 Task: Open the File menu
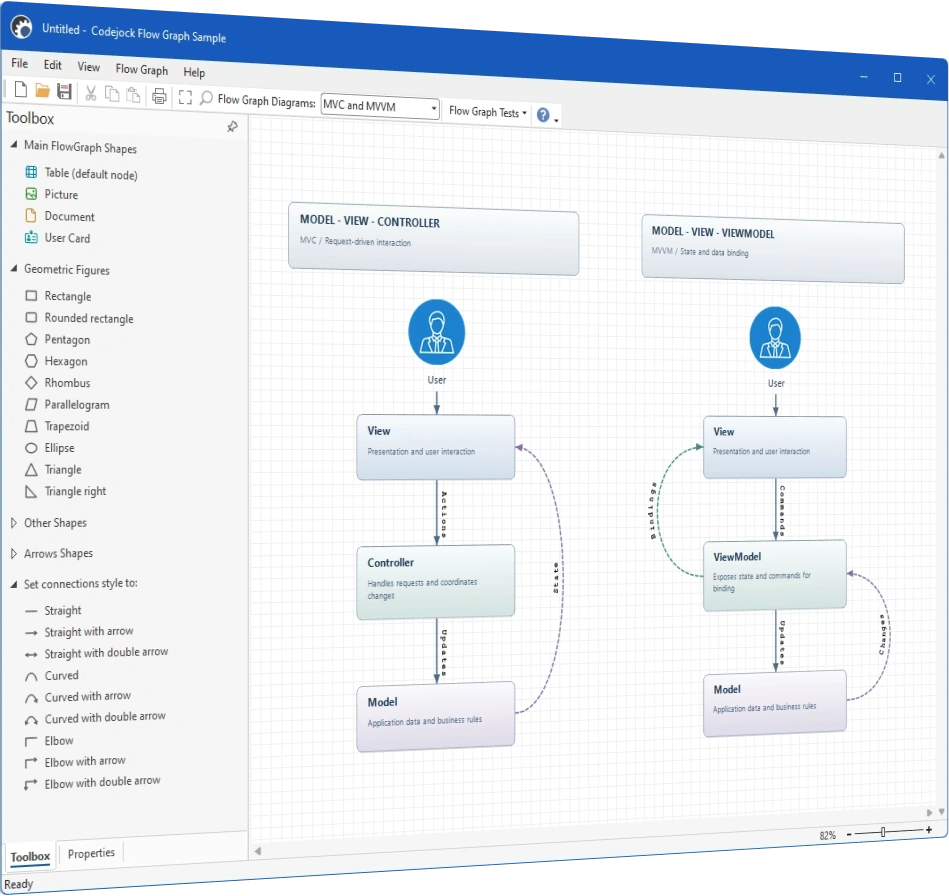19,64
